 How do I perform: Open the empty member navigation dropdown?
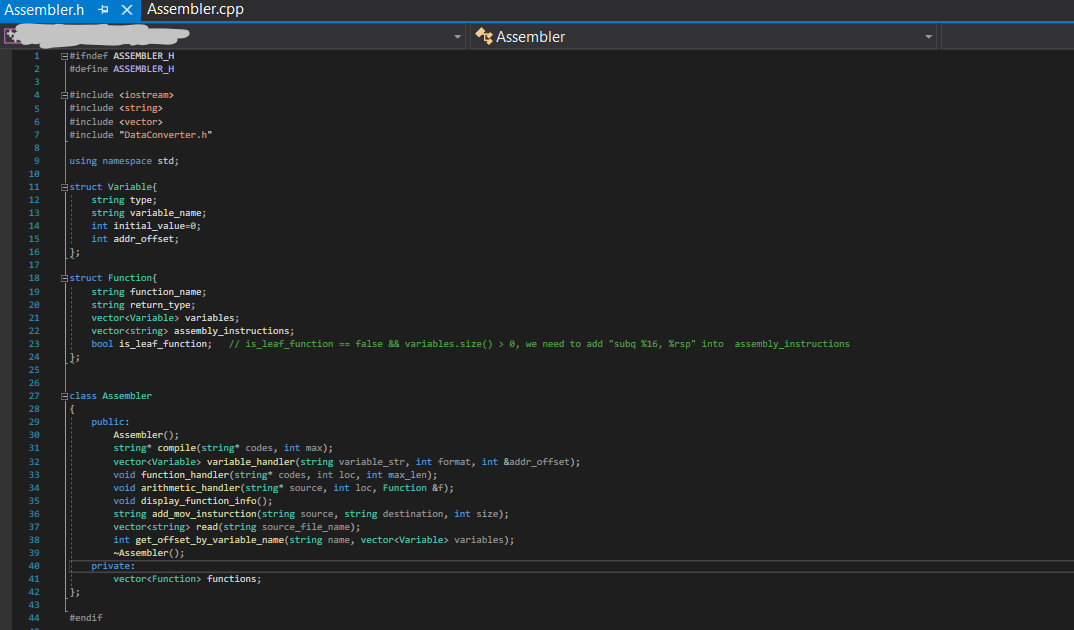1005,37
